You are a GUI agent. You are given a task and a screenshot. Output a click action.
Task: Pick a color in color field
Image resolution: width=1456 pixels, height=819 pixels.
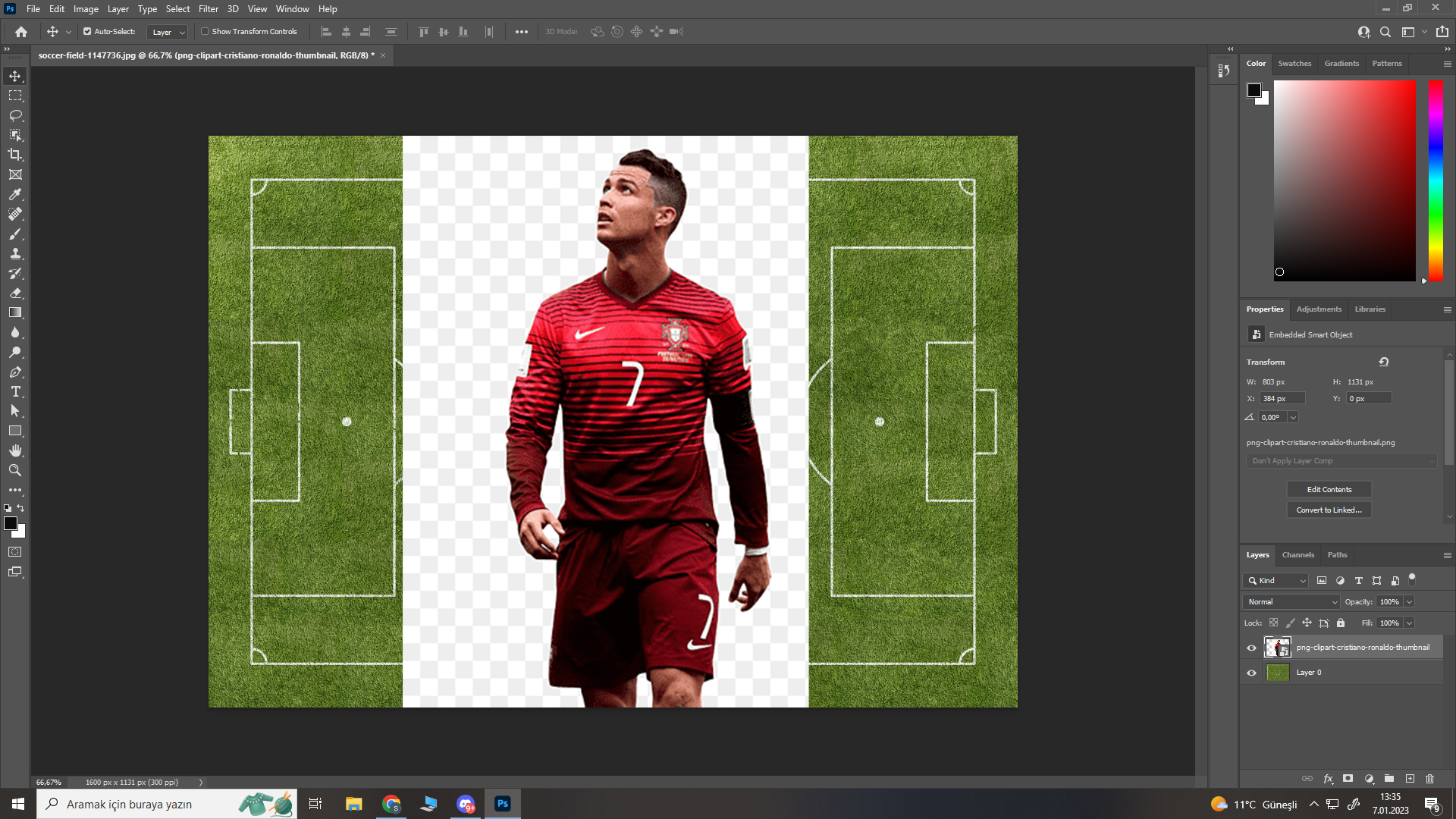pyautogui.click(x=1345, y=180)
